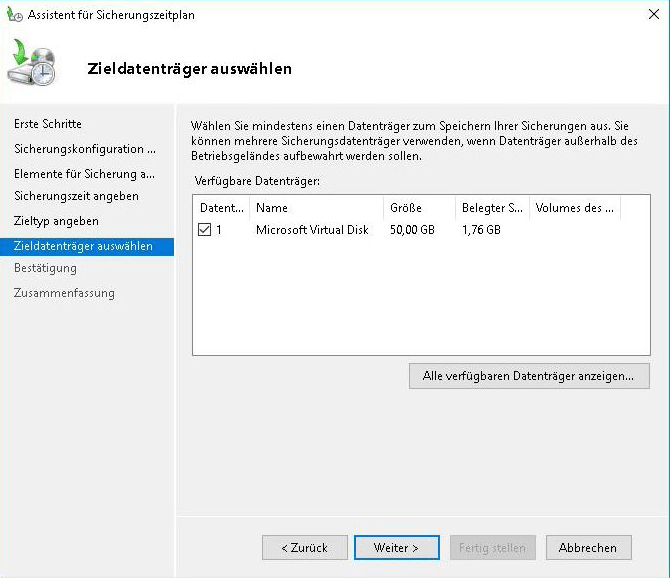
Task: Go to the Sicherungskonfiguration step
Action: 85,149
